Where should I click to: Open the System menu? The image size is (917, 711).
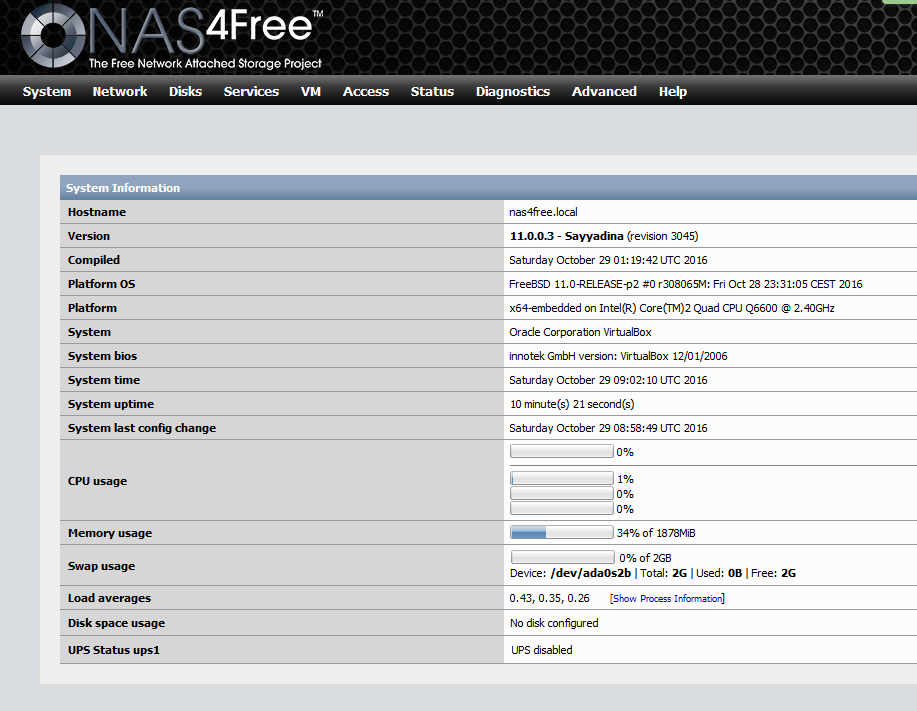click(x=47, y=91)
